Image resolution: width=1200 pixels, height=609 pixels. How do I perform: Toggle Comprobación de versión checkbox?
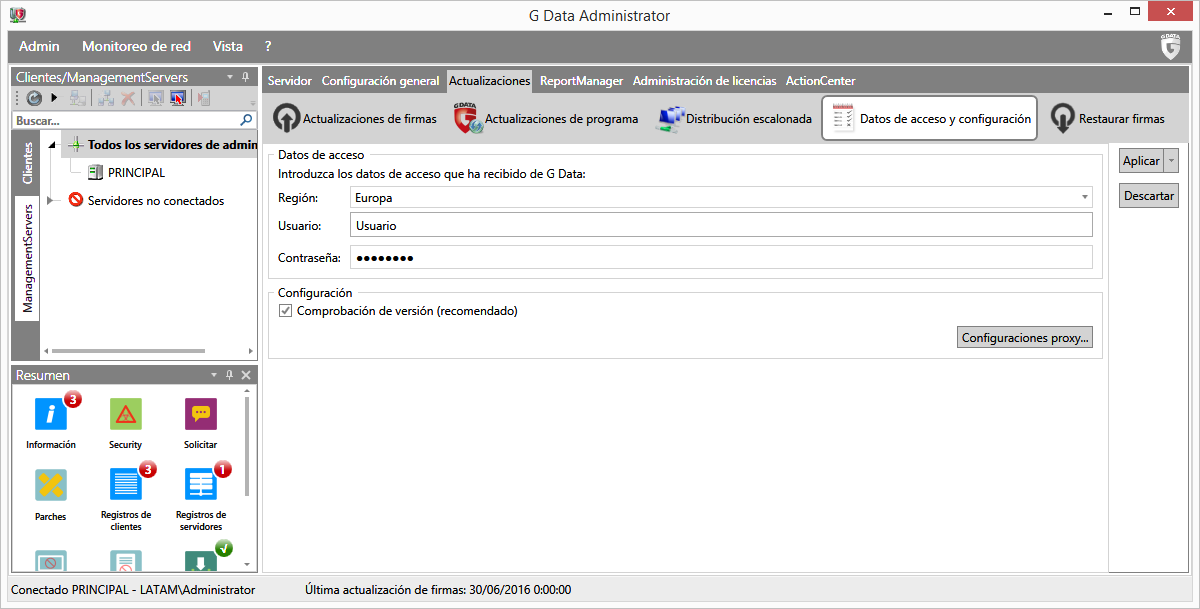click(286, 311)
